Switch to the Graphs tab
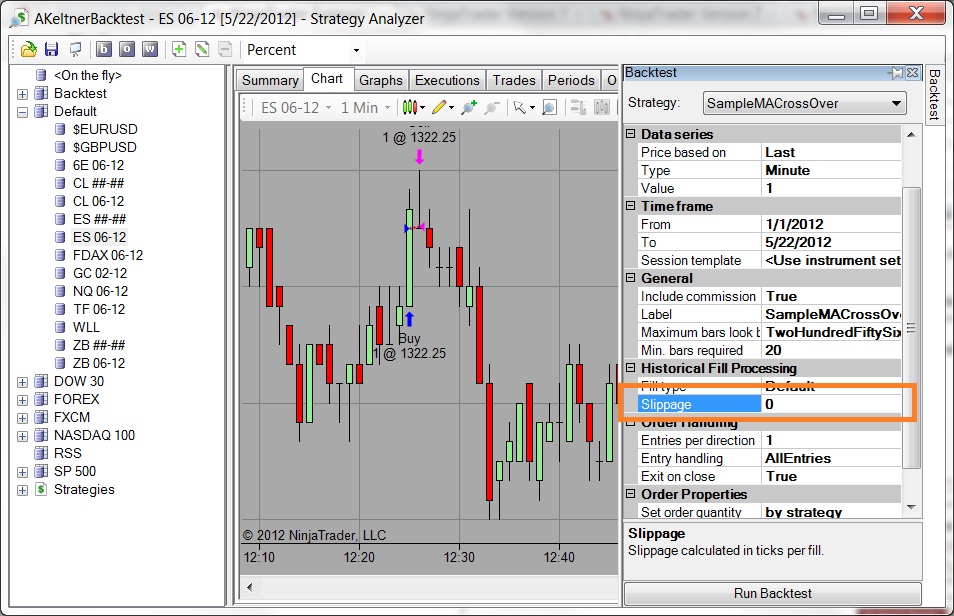The image size is (954, 616). tap(381, 80)
